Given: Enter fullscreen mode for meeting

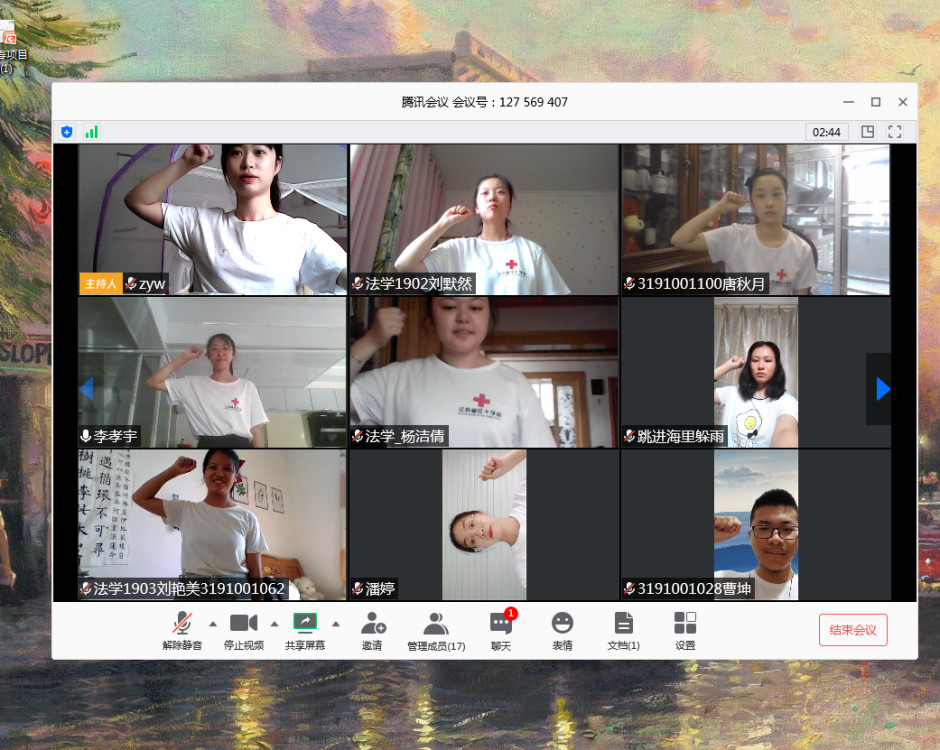Looking at the screenshot, I should pos(895,132).
